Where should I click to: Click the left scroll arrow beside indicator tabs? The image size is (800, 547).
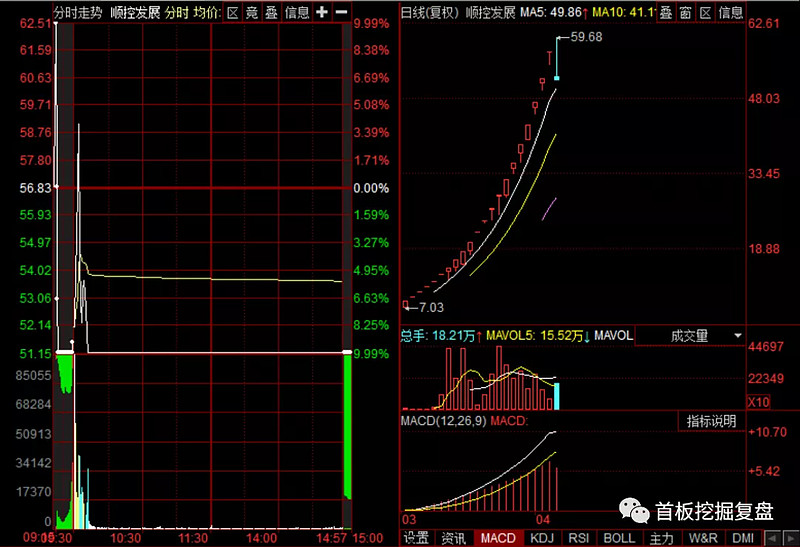click(x=772, y=538)
